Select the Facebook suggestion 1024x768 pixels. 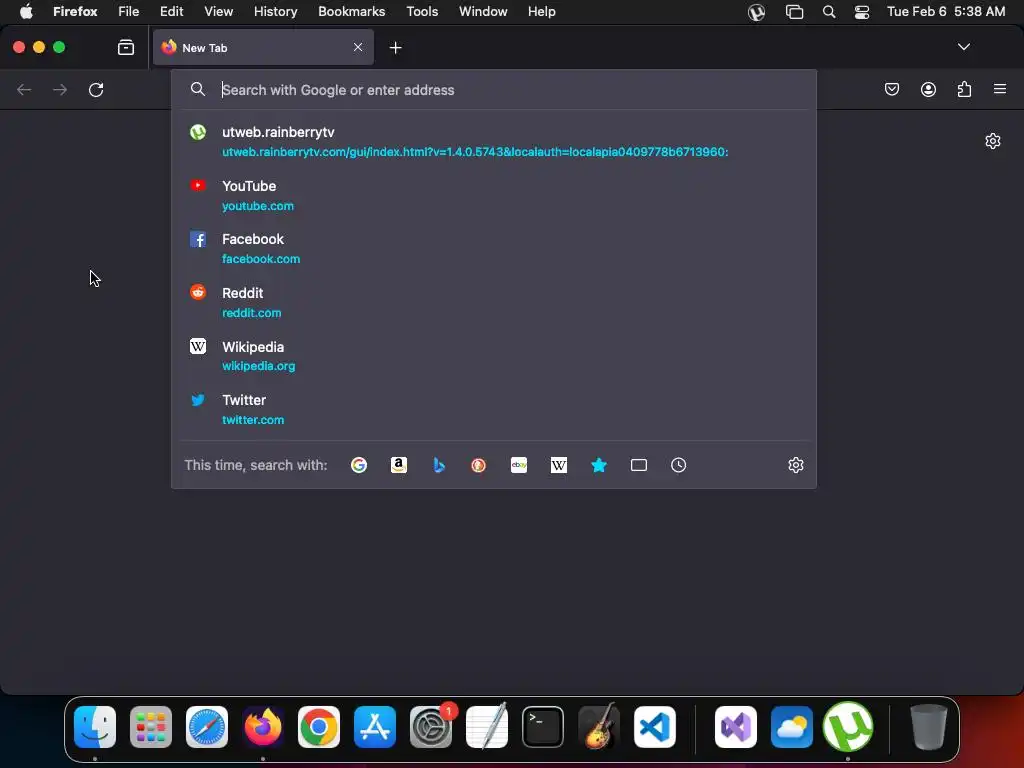point(494,249)
